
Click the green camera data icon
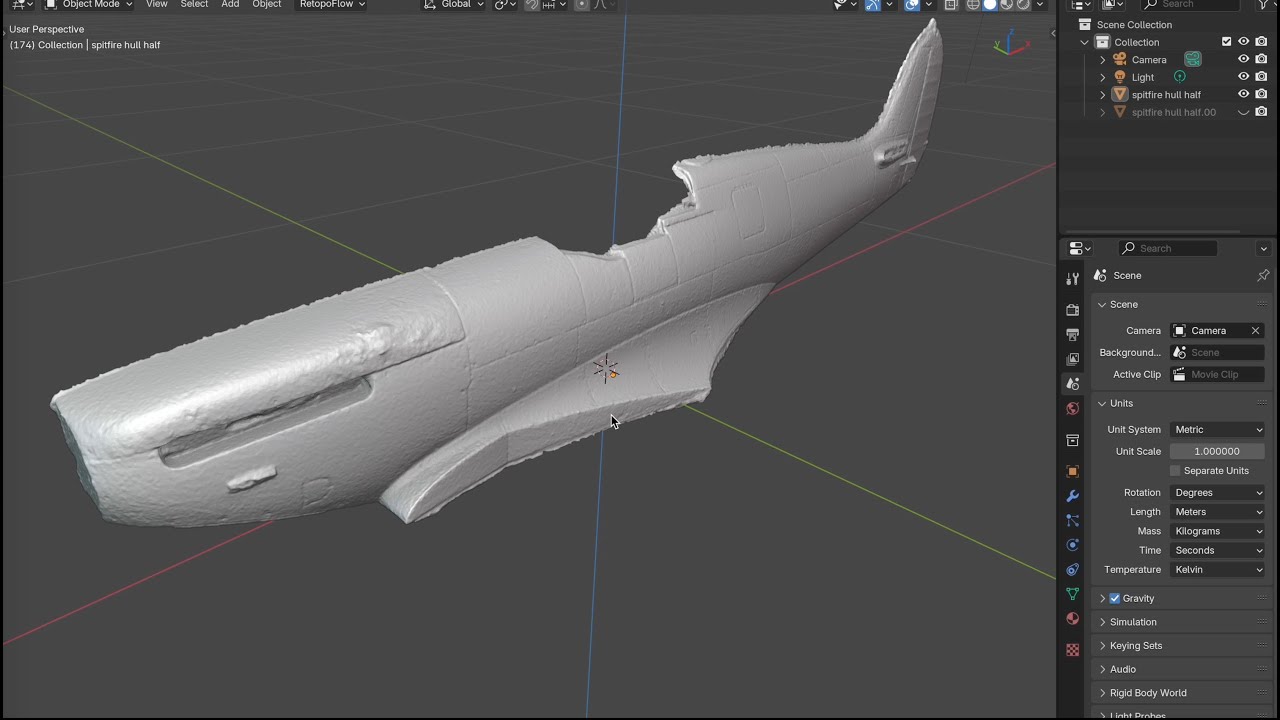tap(1192, 59)
